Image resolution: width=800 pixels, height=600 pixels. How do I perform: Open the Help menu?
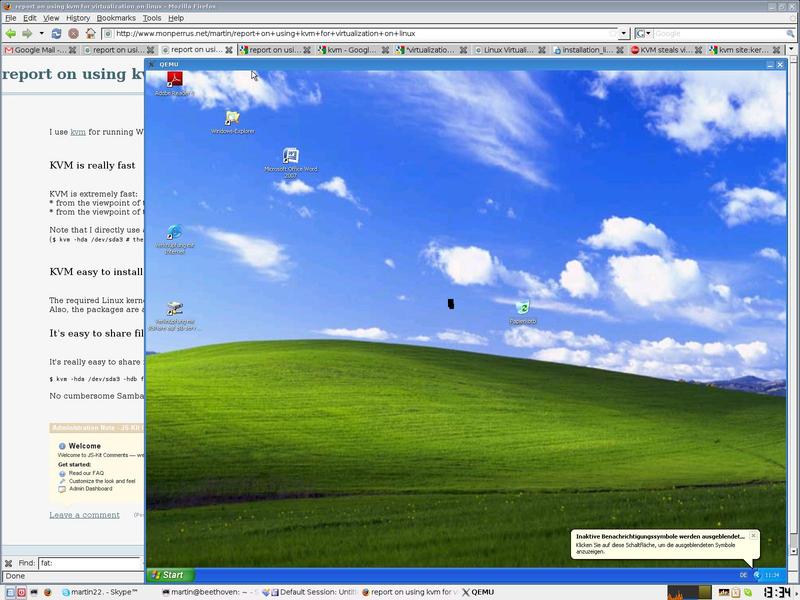(176, 18)
